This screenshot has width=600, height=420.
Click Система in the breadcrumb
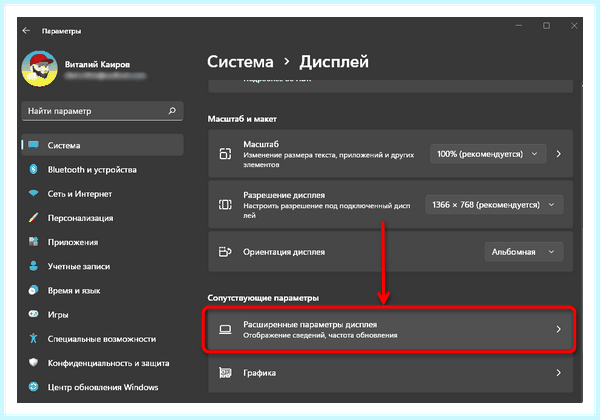click(240, 62)
